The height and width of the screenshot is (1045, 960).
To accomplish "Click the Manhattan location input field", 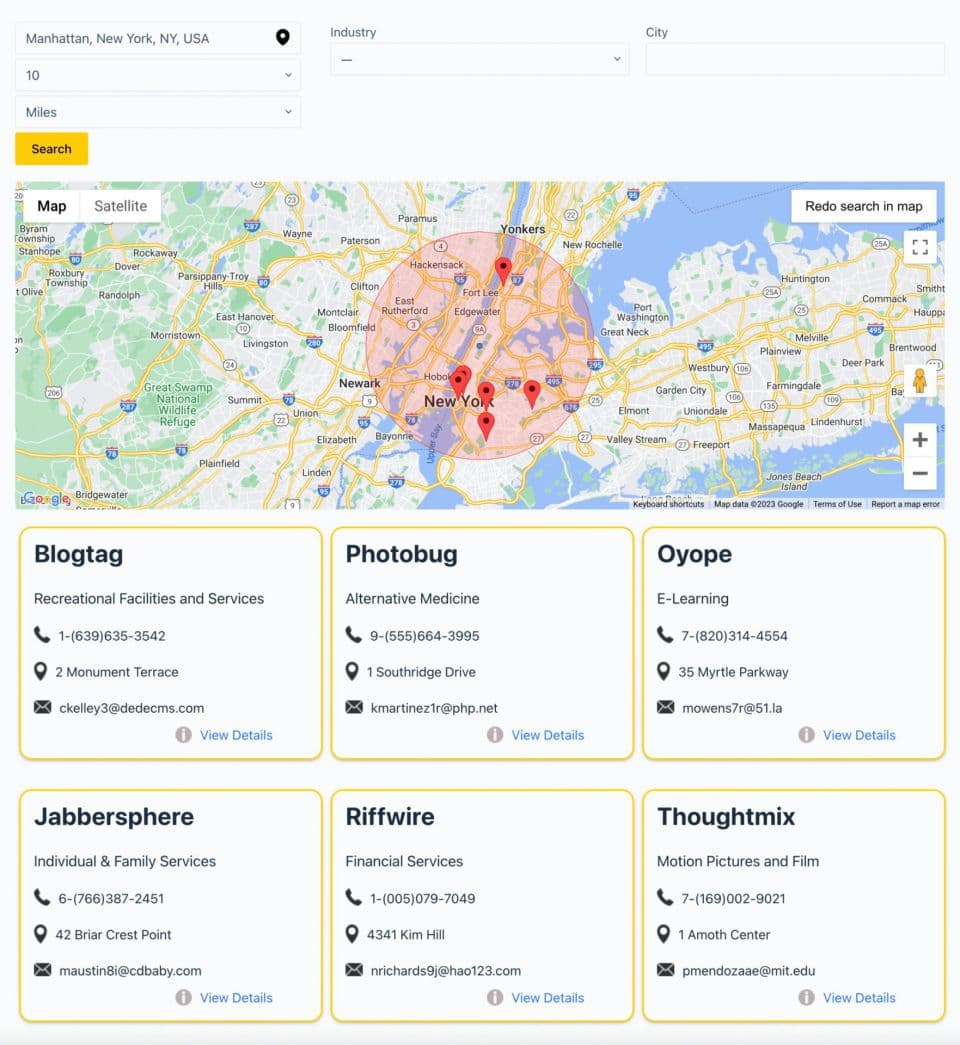I will pos(158,38).
